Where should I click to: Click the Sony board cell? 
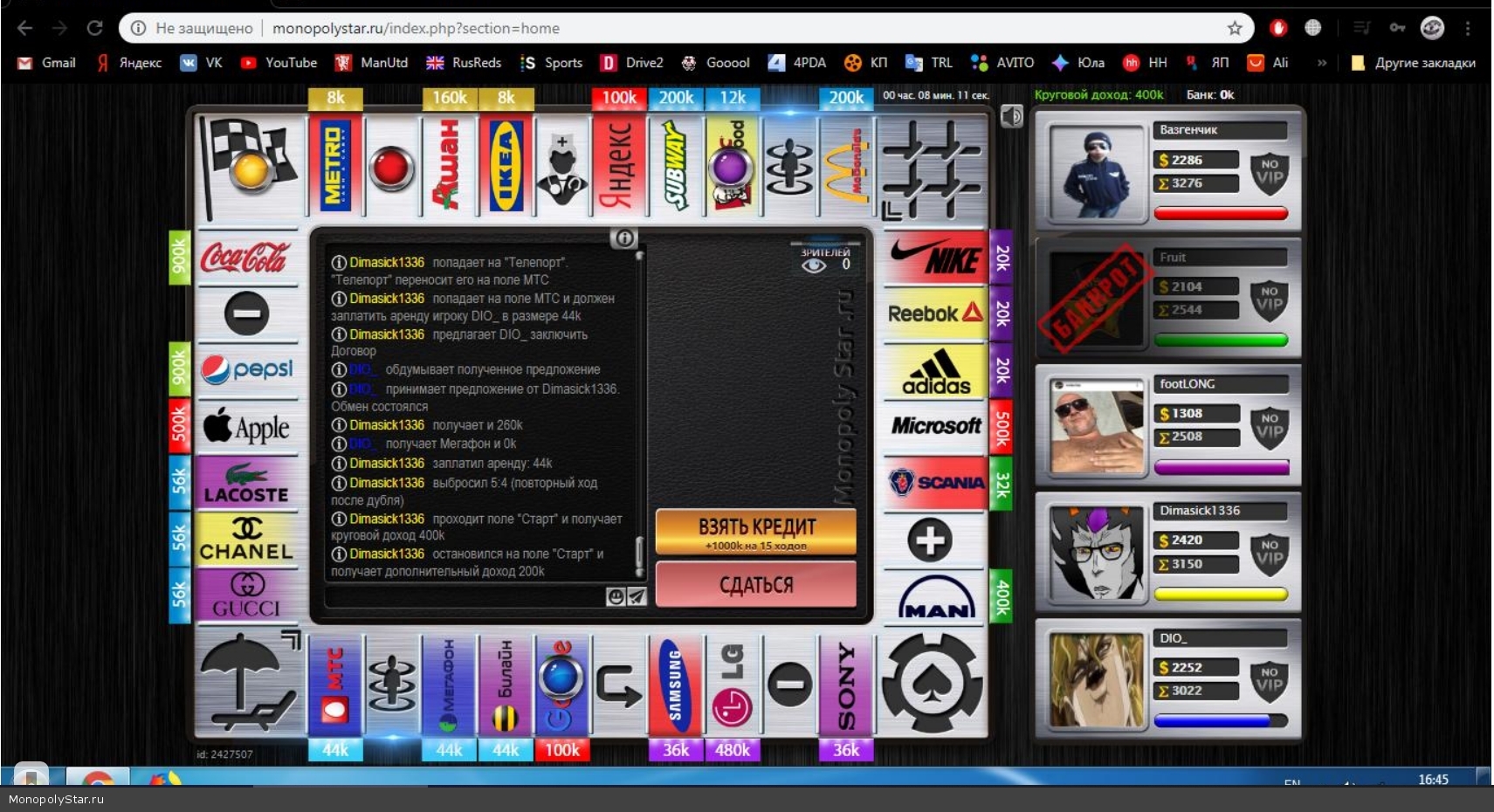(846, 684)
